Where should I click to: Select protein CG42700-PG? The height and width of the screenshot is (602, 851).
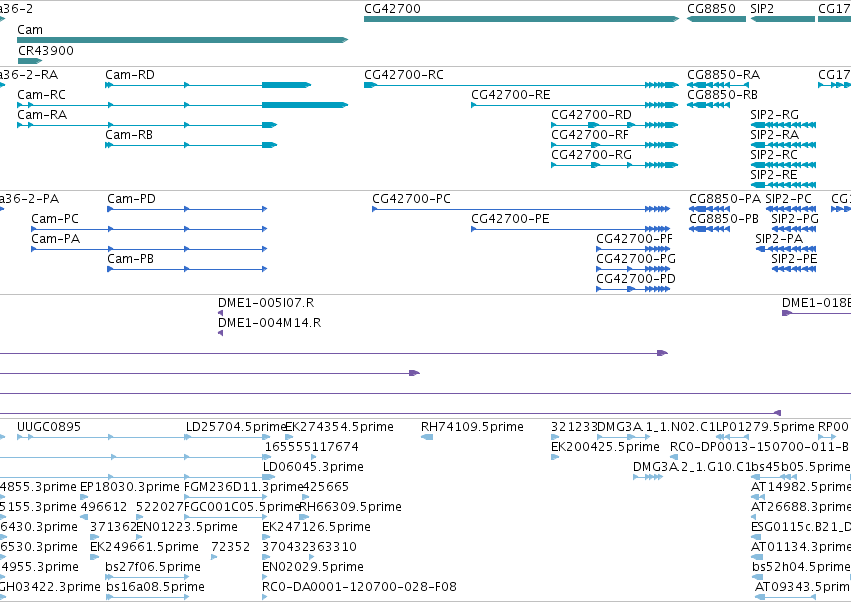633,269
